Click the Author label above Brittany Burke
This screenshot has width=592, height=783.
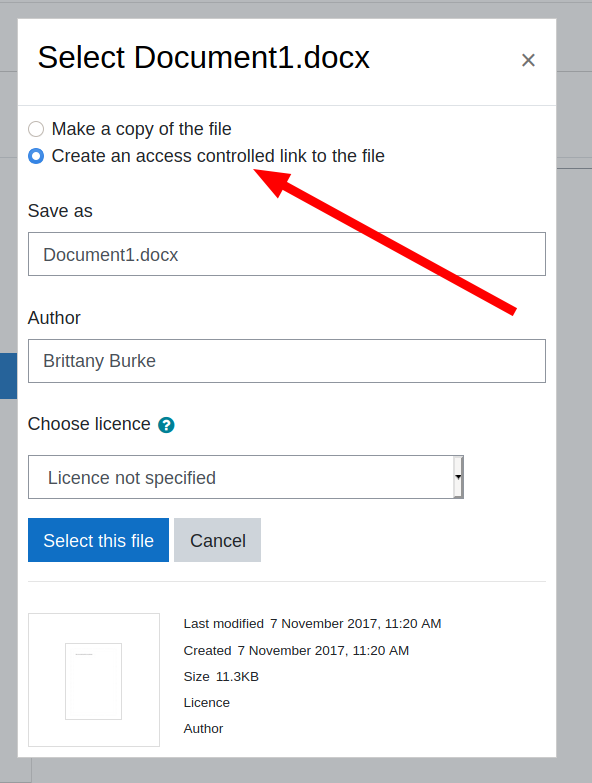(54, 318)
